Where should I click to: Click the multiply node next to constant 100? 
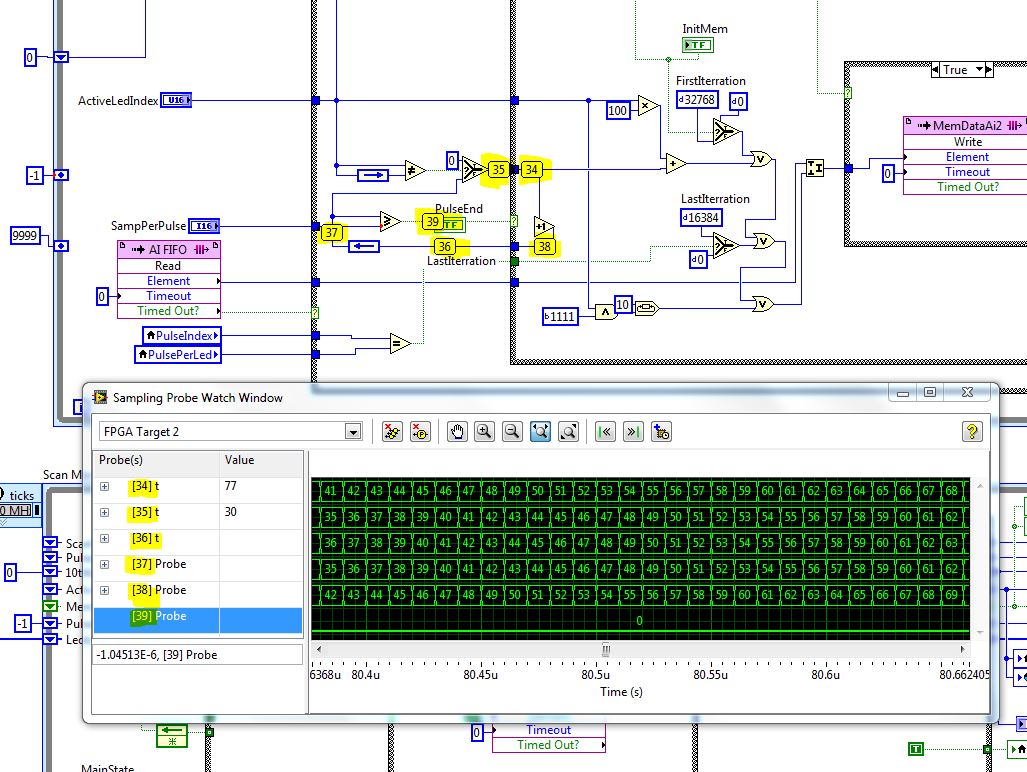pyautogui.click(x=648, y=105)
